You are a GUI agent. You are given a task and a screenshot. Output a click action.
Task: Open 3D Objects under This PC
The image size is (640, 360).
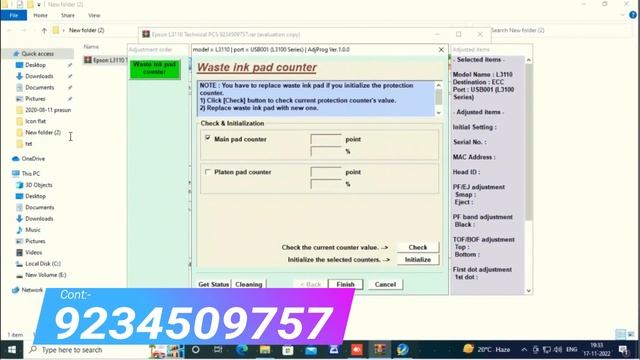click(39, 185)
